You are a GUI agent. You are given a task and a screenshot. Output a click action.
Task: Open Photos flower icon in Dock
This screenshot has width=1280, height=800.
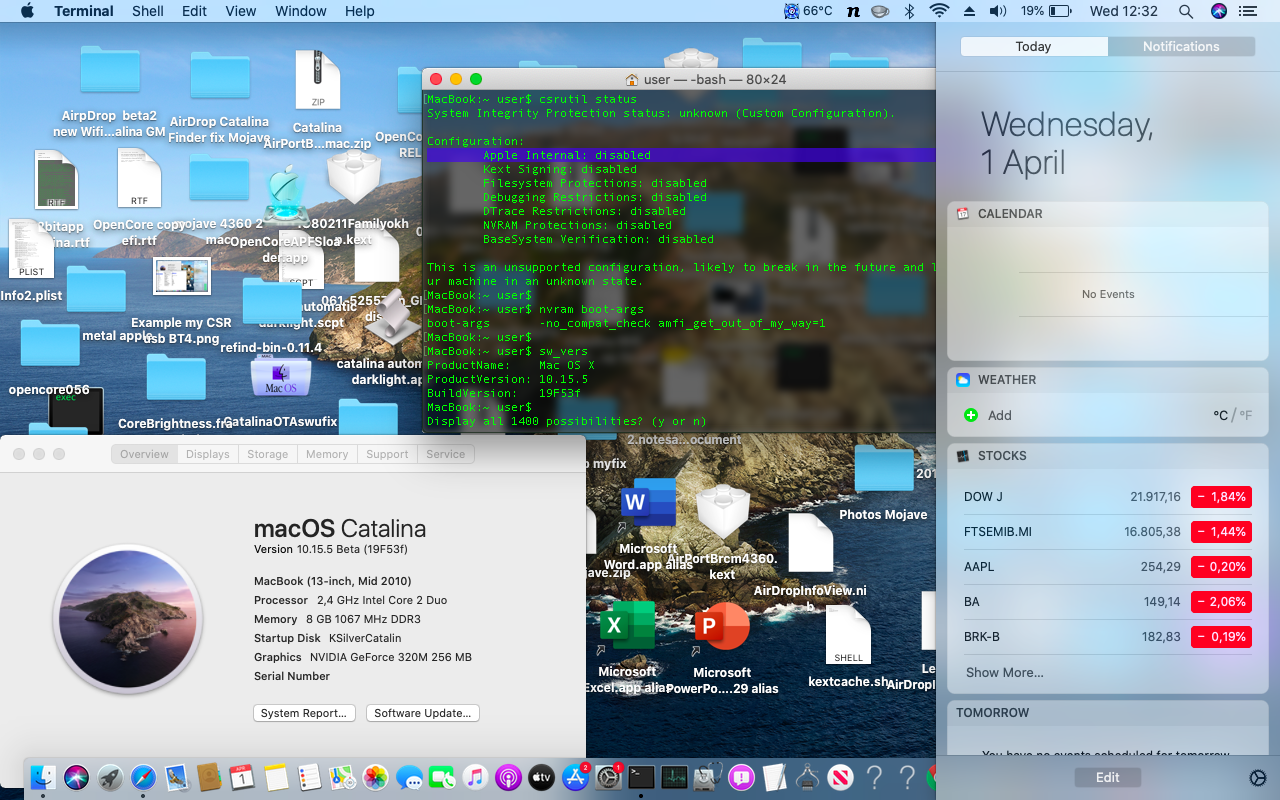coord(375,777)
